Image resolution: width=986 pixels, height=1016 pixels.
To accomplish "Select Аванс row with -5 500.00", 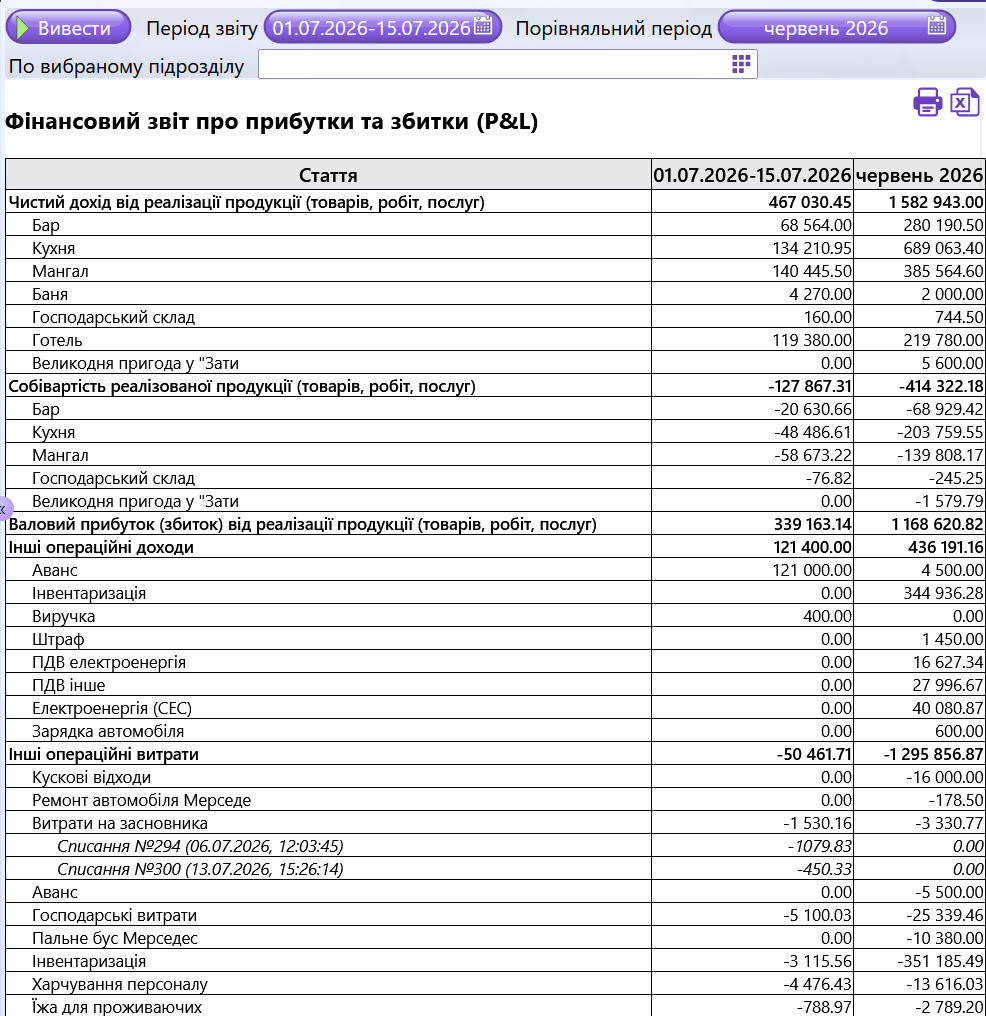I will [x=495, y=892].
